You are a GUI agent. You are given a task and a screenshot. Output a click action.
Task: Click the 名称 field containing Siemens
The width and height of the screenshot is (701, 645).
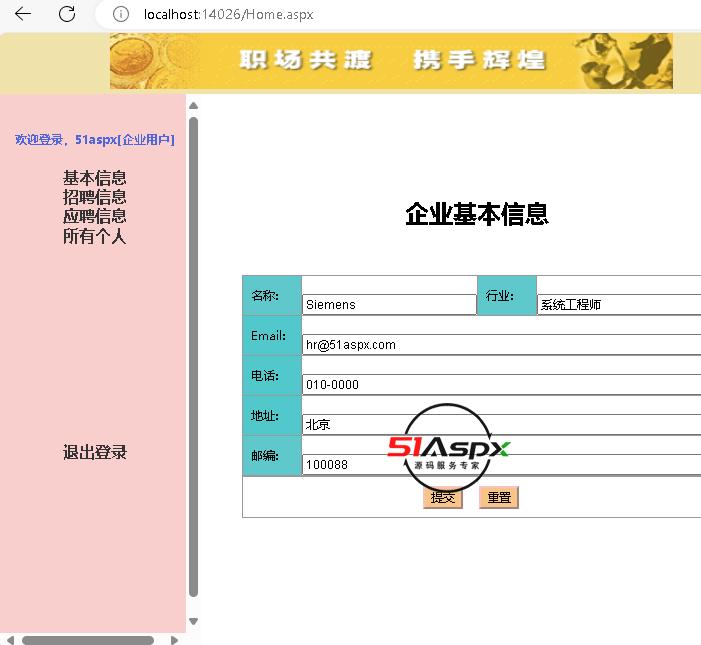point(389,304)
